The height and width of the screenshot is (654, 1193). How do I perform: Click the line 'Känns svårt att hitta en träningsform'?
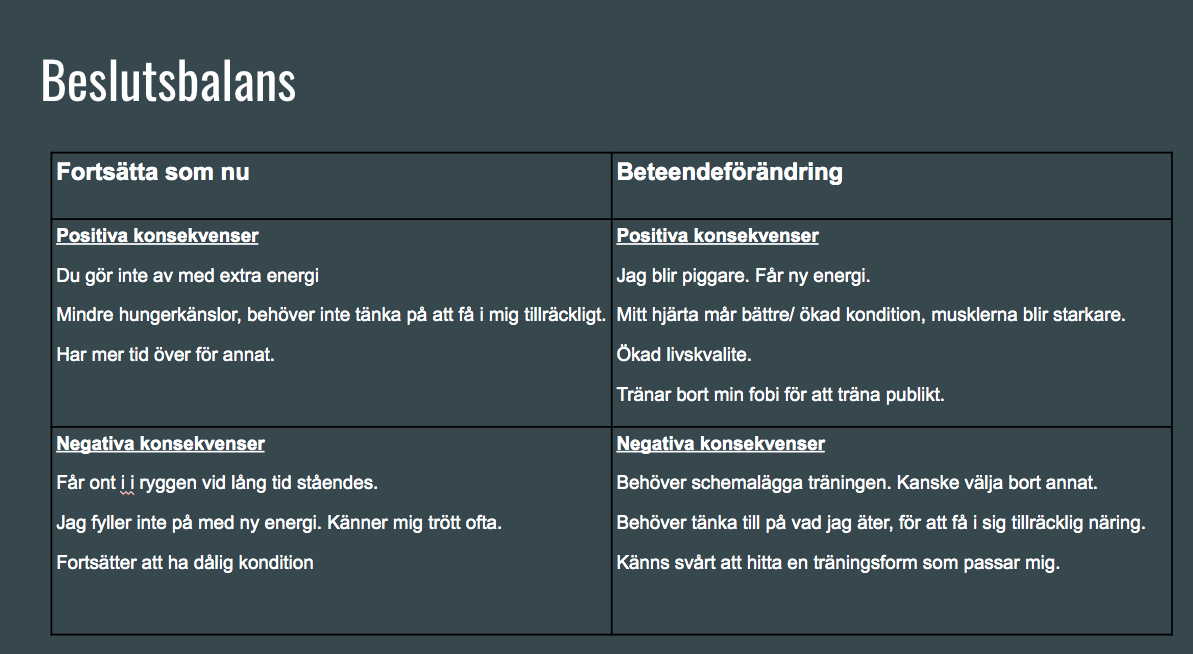pyautogui.click(x=838, y=563)
